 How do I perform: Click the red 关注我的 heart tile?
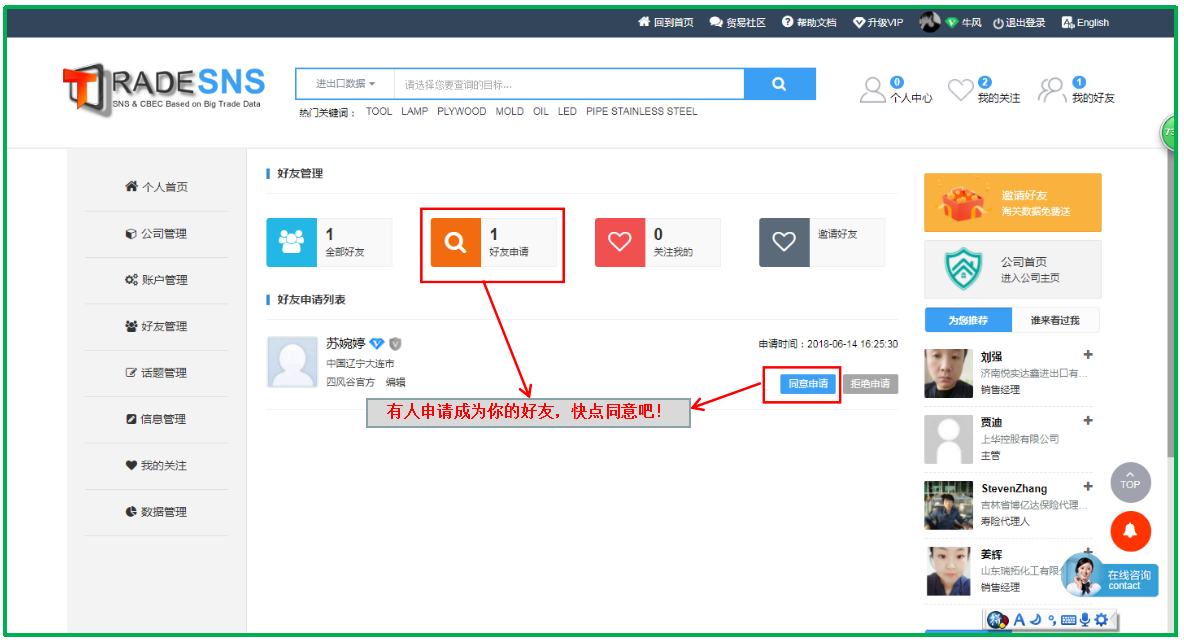click(x=620, y=242)
